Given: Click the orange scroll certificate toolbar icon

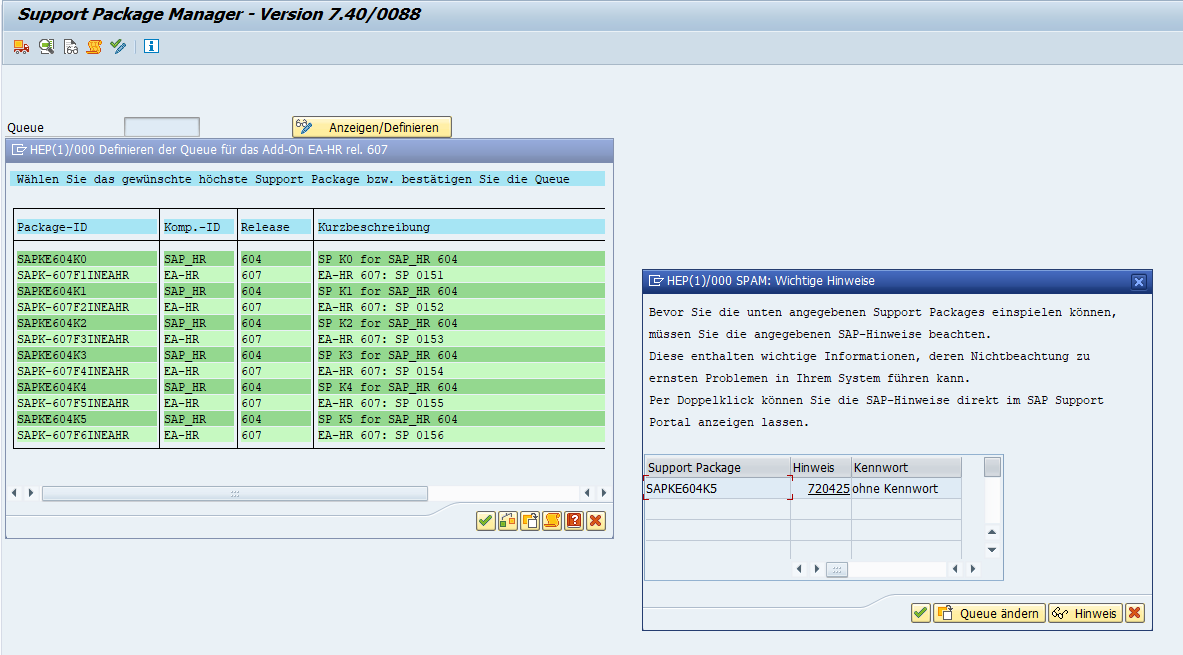Looking at the screenshot, I should coord(94,47).
